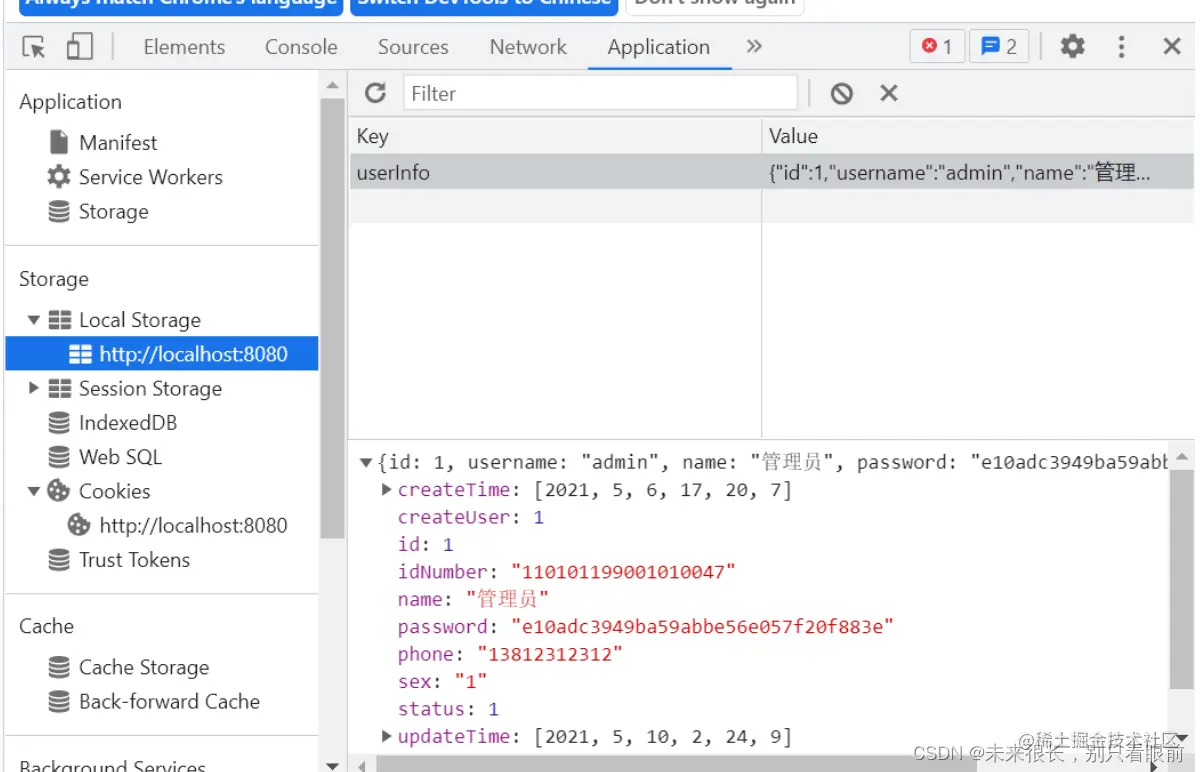
Task: Open Web SQL in the sidebar
Action: [120, 457]
